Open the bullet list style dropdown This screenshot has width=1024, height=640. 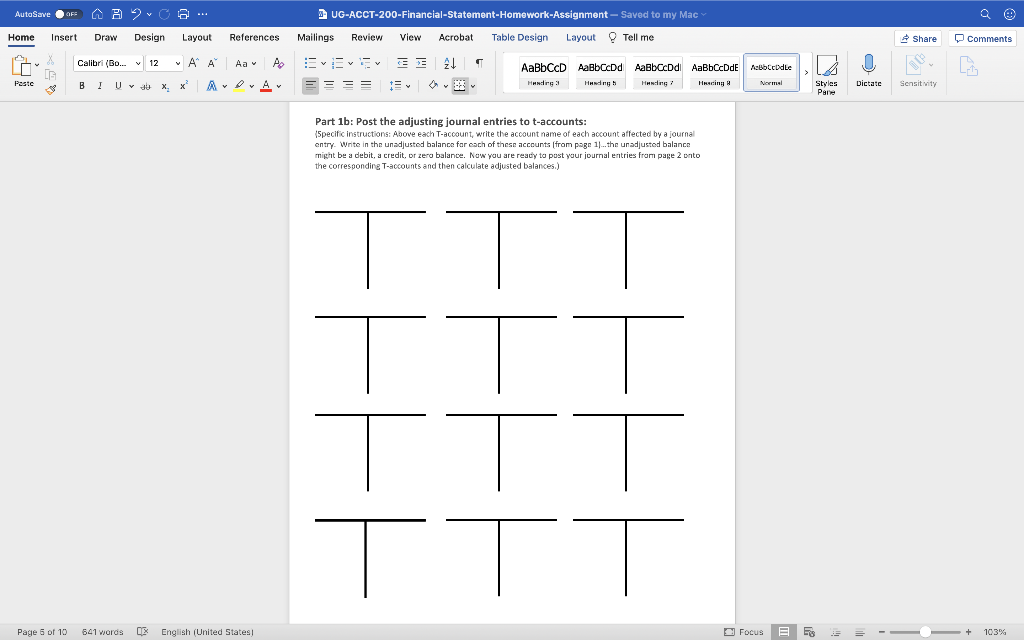(325, 62)
